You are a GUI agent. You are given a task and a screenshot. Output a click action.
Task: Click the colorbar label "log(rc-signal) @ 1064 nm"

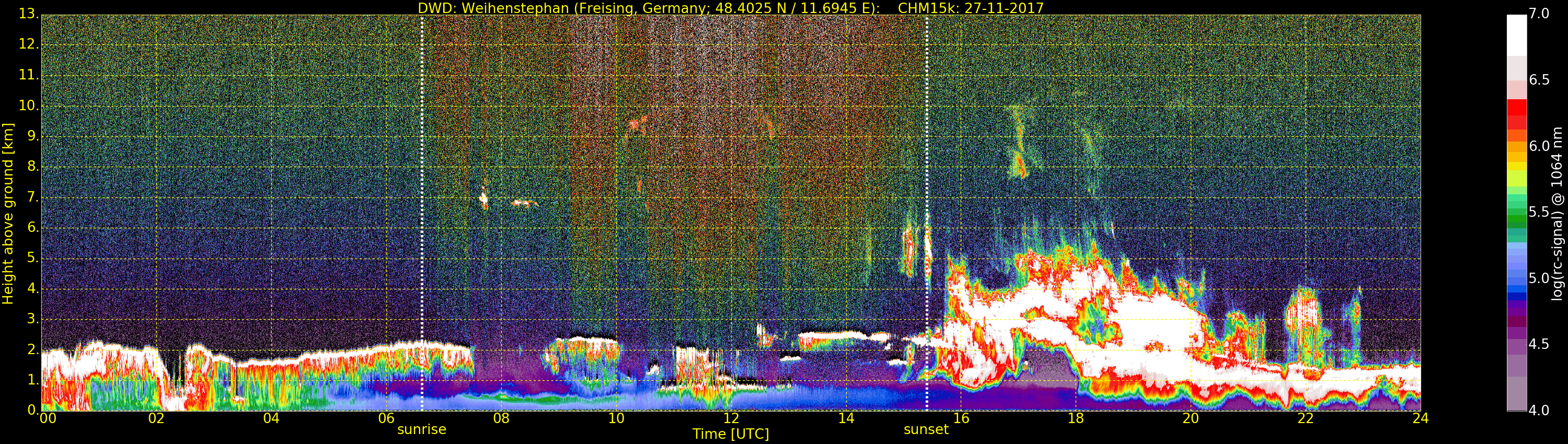coord(1557,214)
